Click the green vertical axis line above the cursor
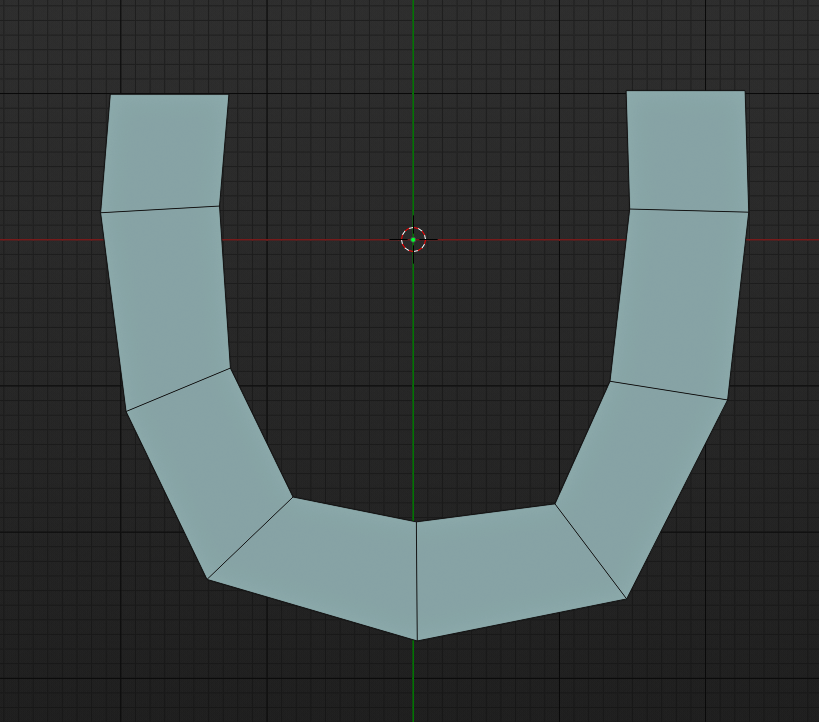 (414, 120)
